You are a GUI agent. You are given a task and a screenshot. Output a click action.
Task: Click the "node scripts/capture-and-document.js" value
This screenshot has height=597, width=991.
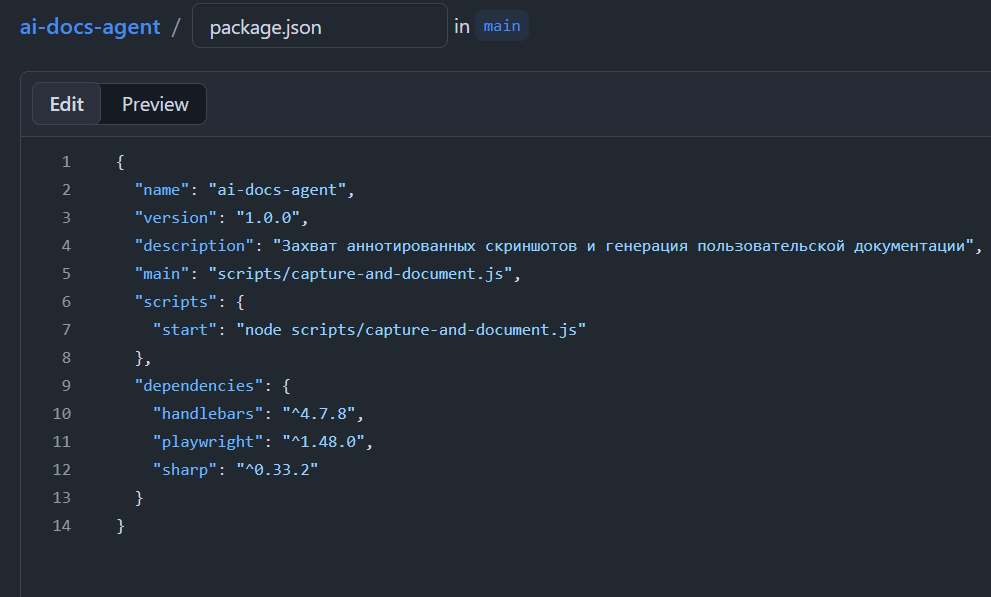coord(411,329)
